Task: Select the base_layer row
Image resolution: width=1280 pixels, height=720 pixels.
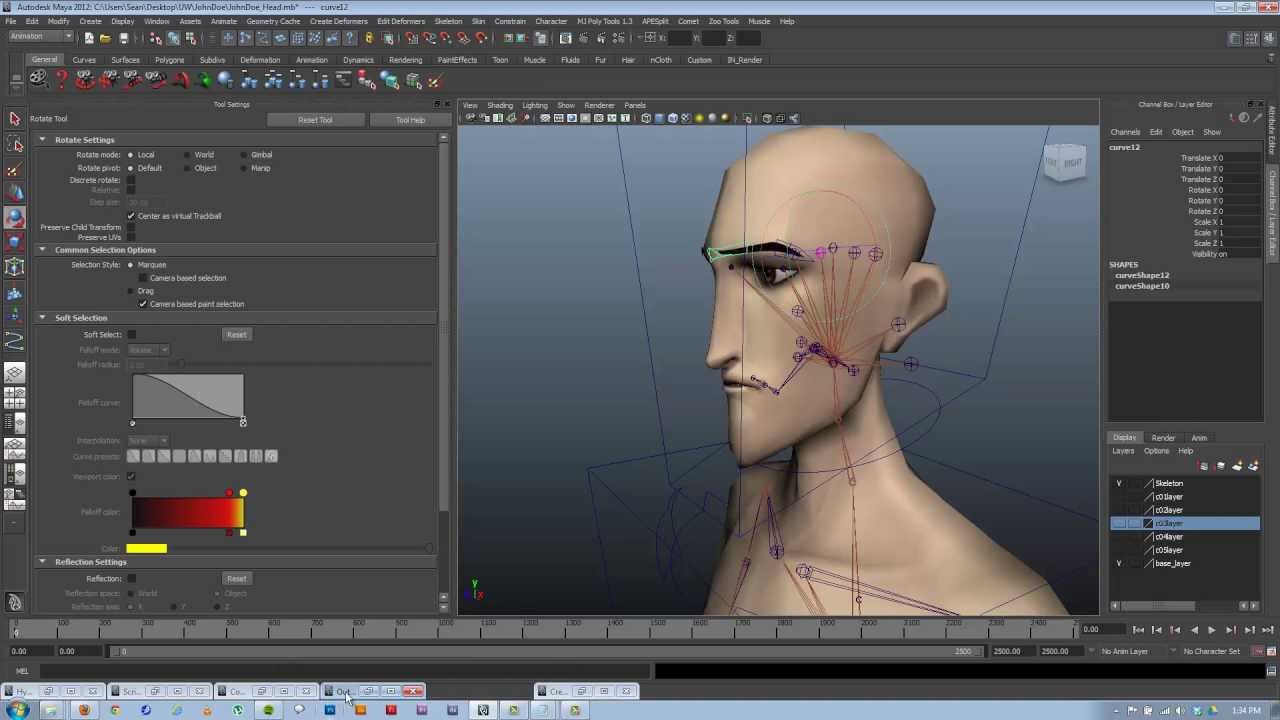Action: point(1185,564)
